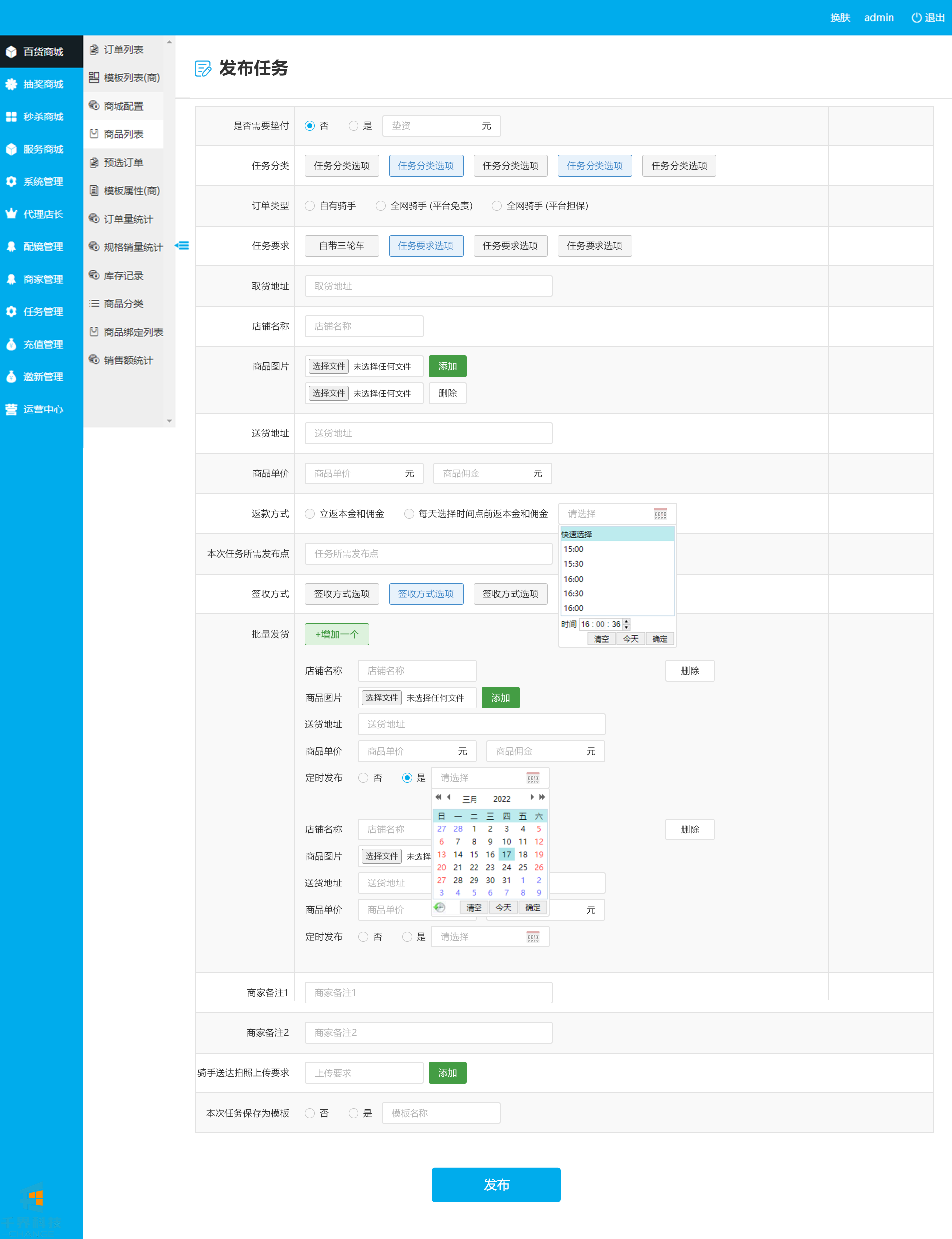Click the 取货地址 input field

click(428, 286)
